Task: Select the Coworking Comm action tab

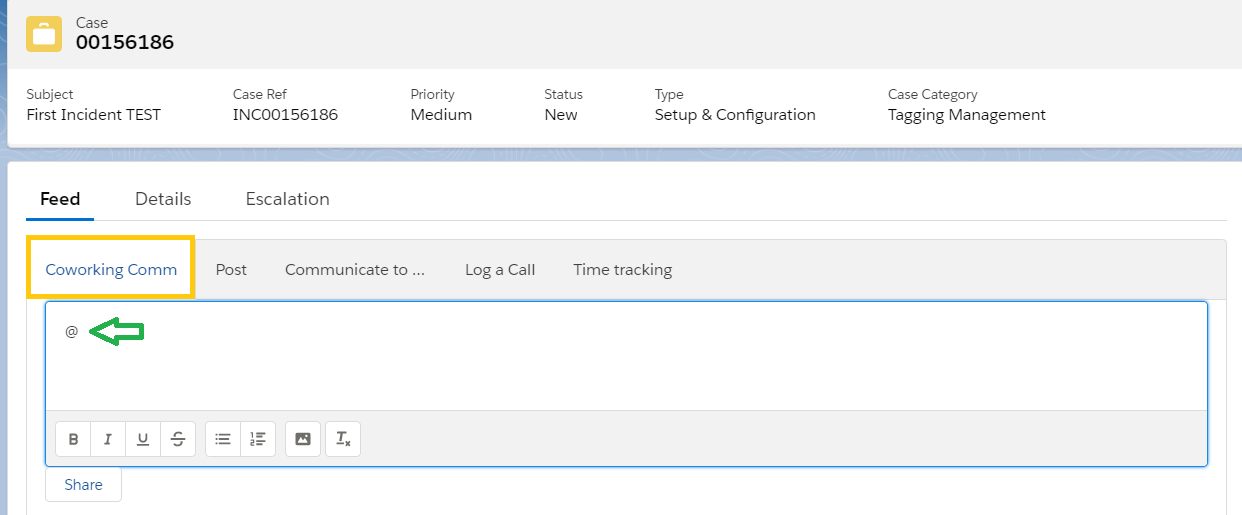Action: point(111,269)
